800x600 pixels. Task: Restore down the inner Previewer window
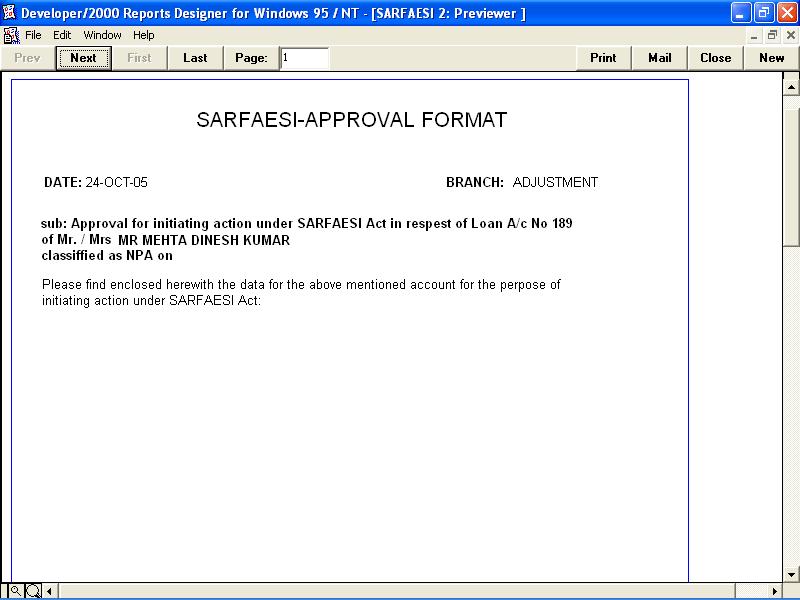tap(773, 35)
